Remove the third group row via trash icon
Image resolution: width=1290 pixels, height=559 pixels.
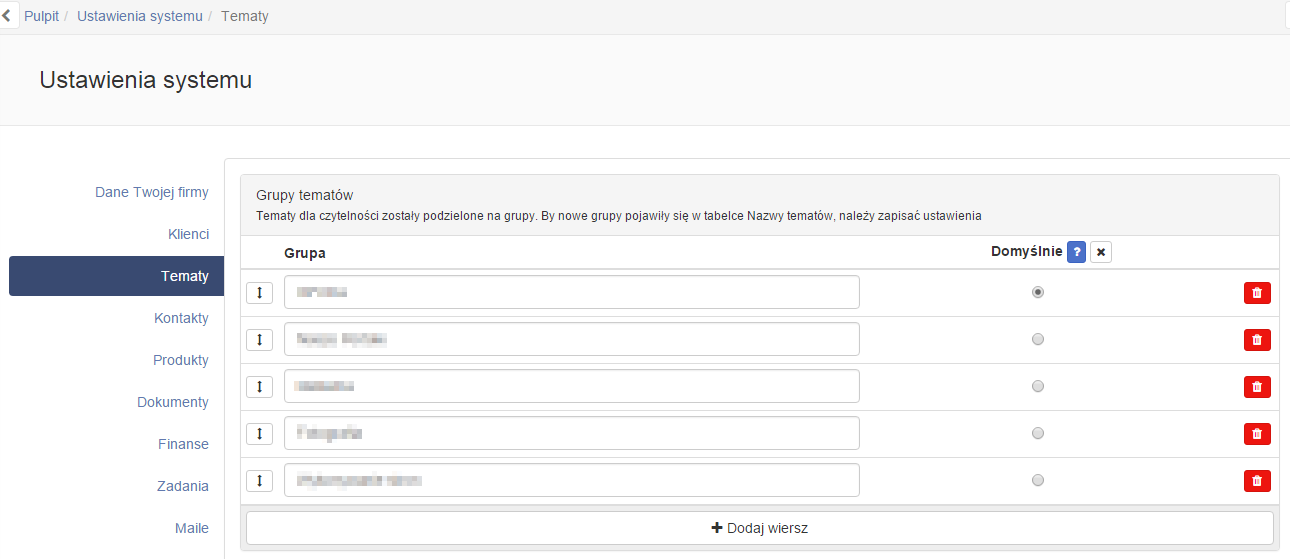(1257, 387)
